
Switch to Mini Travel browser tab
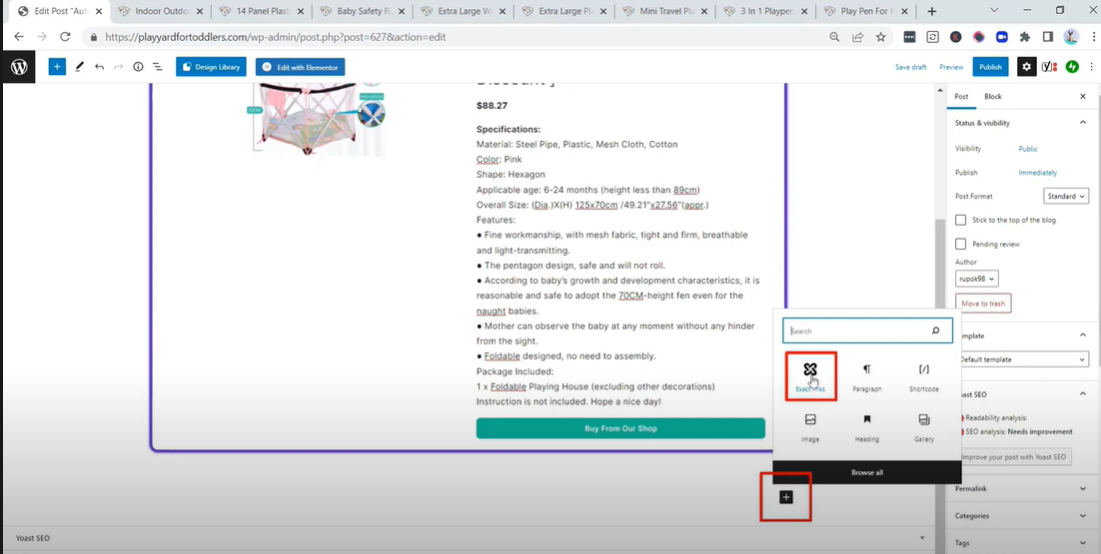pos(665,11)
